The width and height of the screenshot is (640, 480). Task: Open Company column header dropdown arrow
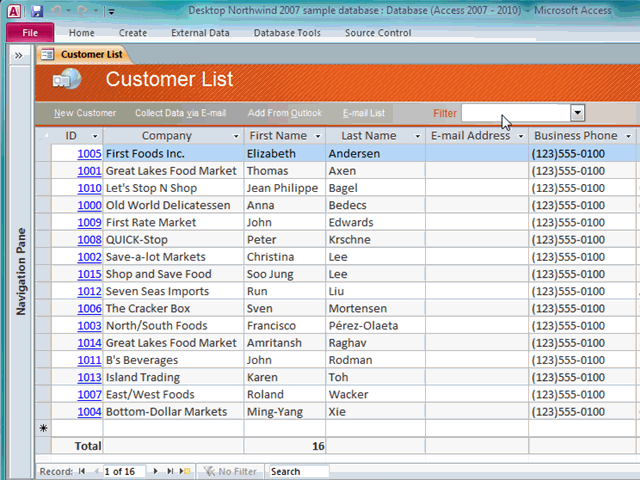click(236, 136)
